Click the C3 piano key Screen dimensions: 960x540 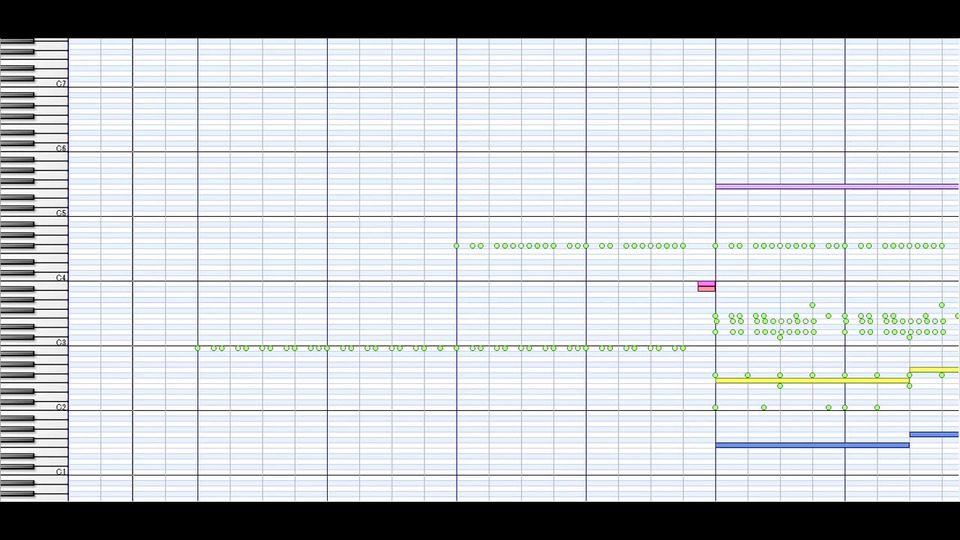pos(34,343)
